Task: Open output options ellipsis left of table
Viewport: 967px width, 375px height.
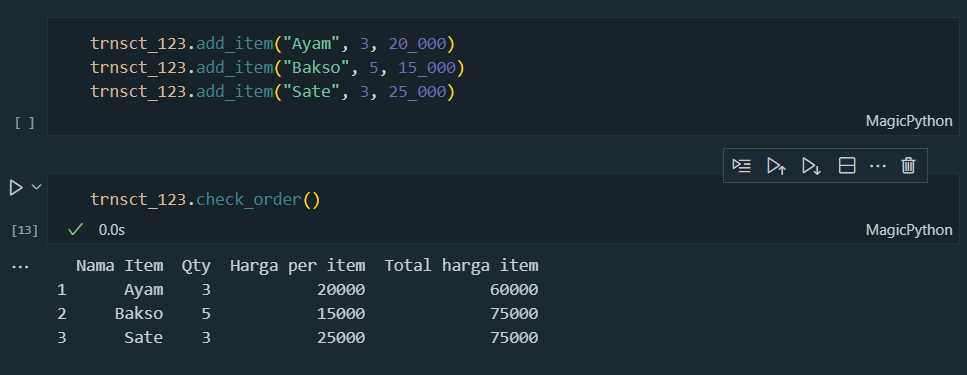Action: (20, 268)
